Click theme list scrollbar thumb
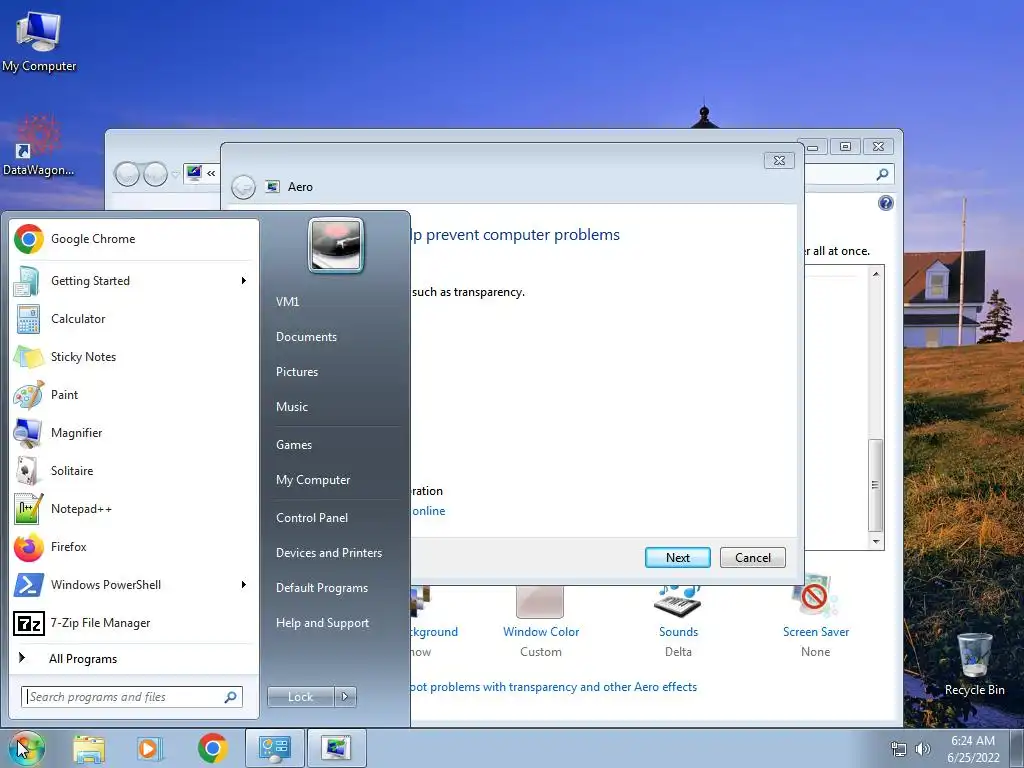1024x768 pixels. pyautogui.click(x=875, y=485)
